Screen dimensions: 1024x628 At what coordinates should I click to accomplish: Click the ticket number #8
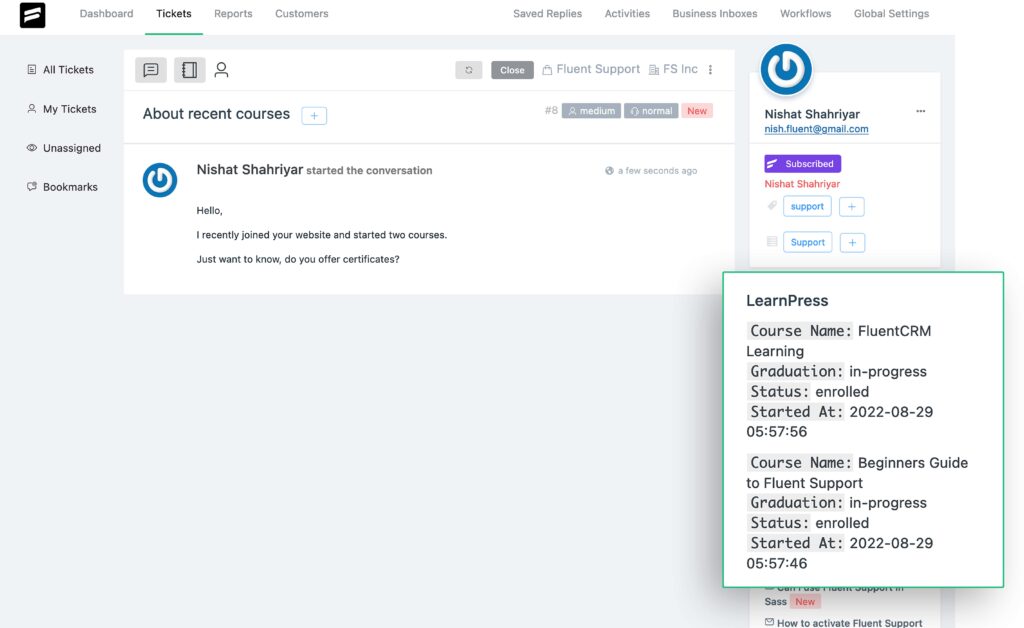tap(551, 110)
